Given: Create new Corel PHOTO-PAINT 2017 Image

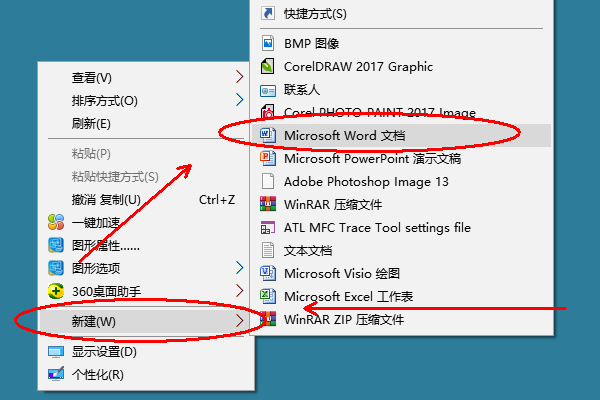Looking at the screenshot, I should tap(401, 112).
